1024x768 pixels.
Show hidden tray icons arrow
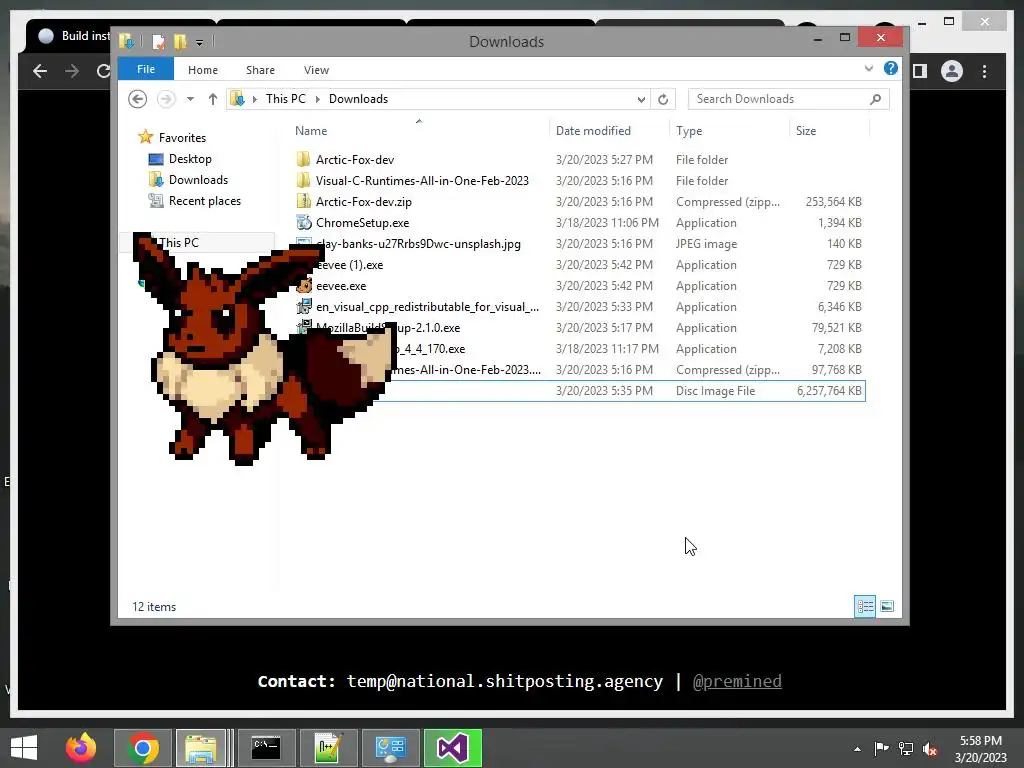[857, 749]
